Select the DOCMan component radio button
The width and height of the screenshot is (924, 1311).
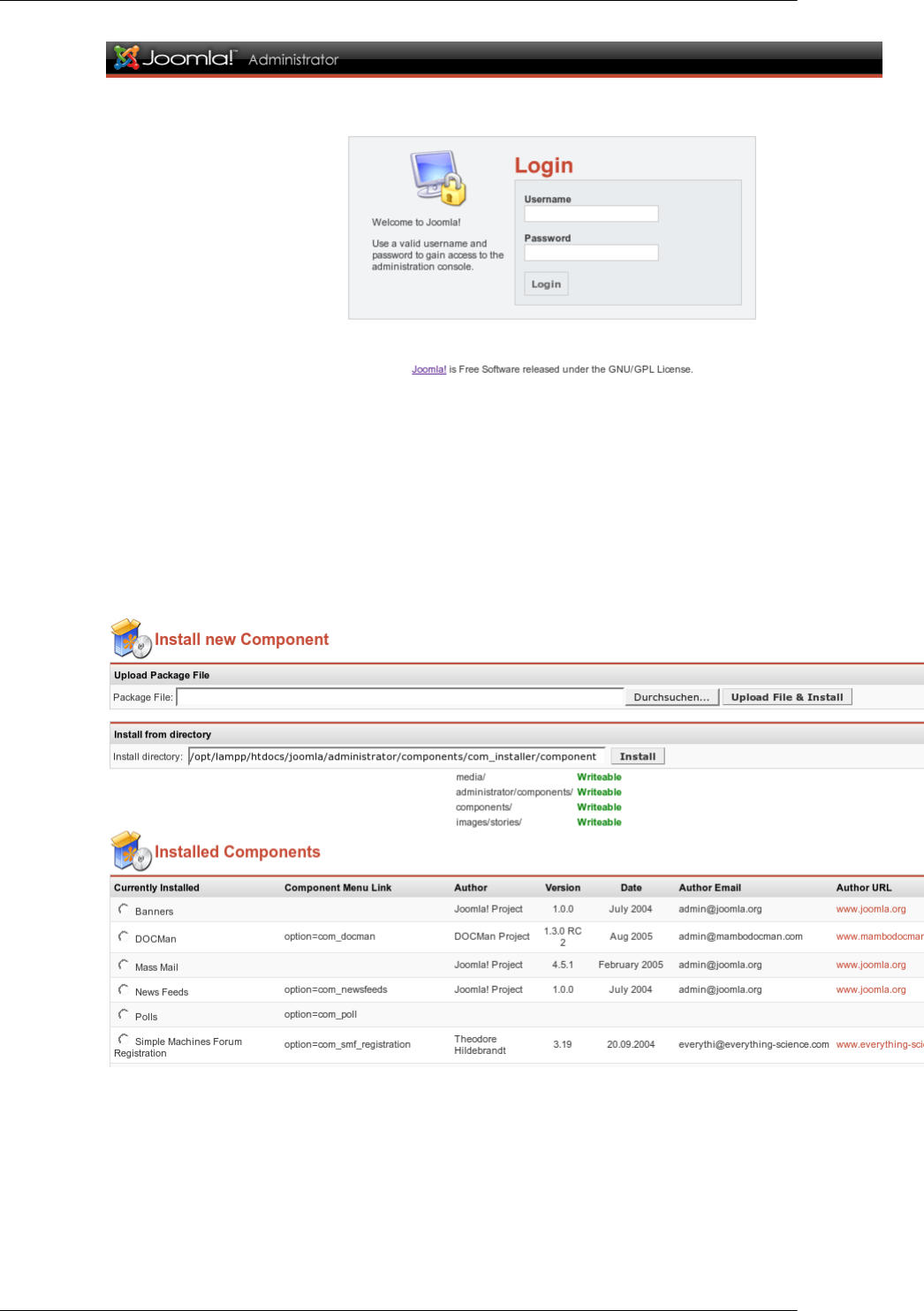124,936
